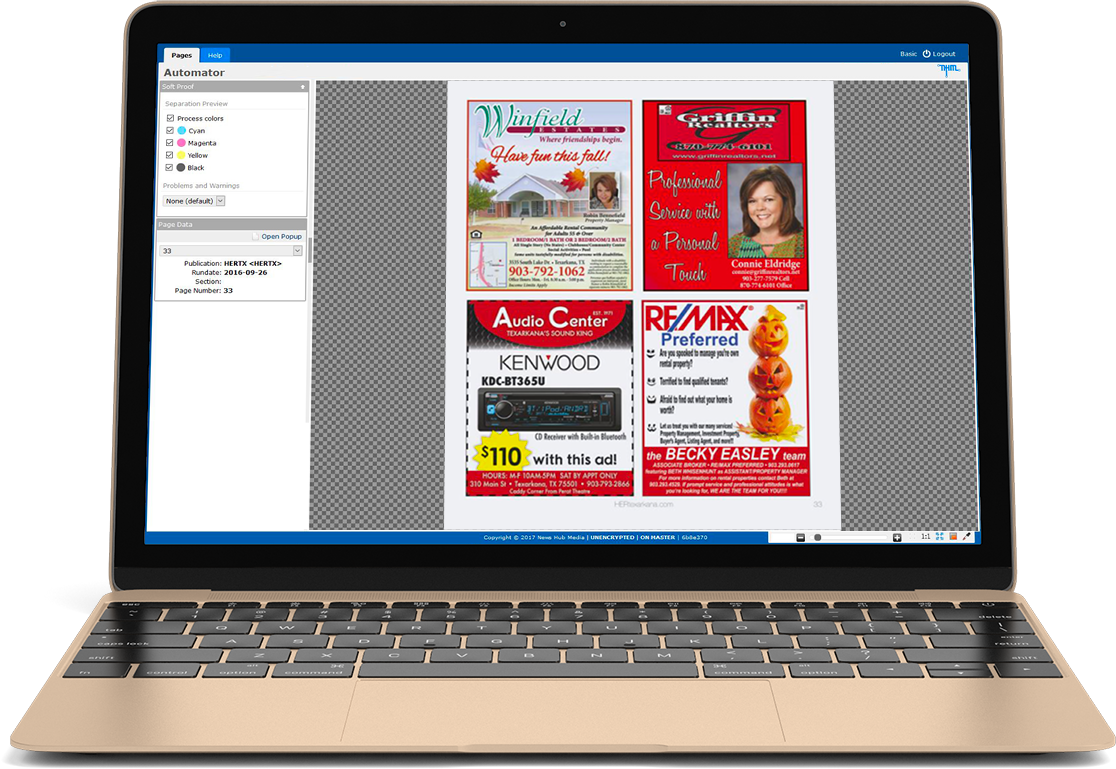1116x769 pixels.
Task: Set zoom to 1:1 actual size
Action: tap(926, 536)
